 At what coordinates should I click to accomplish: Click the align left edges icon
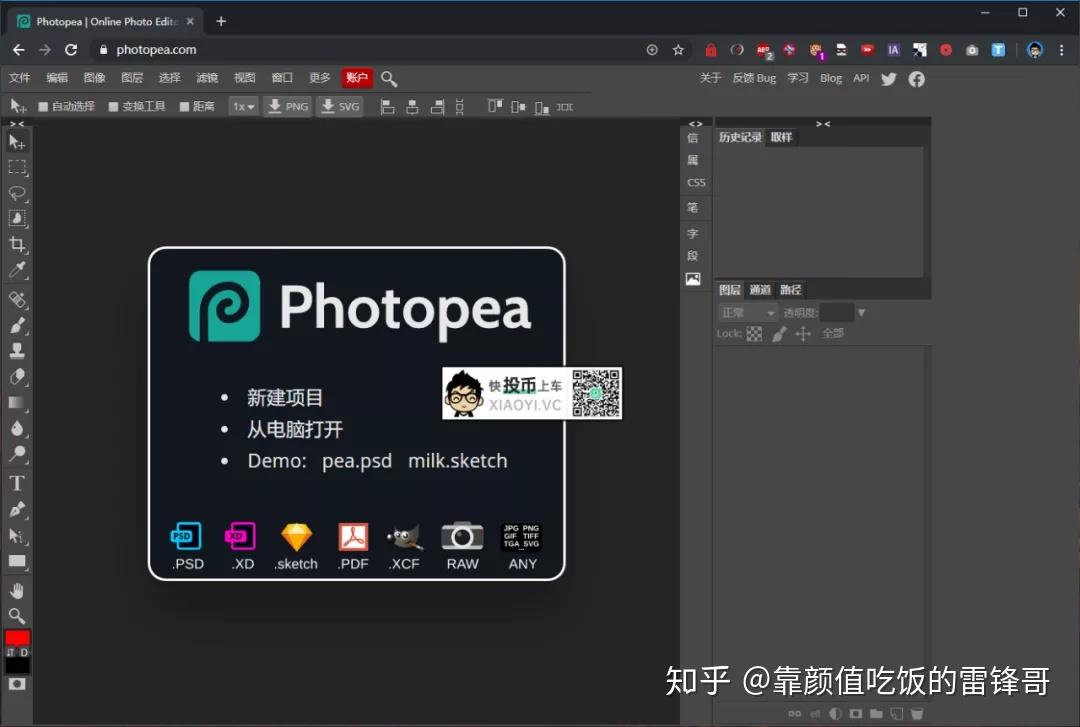388,107
